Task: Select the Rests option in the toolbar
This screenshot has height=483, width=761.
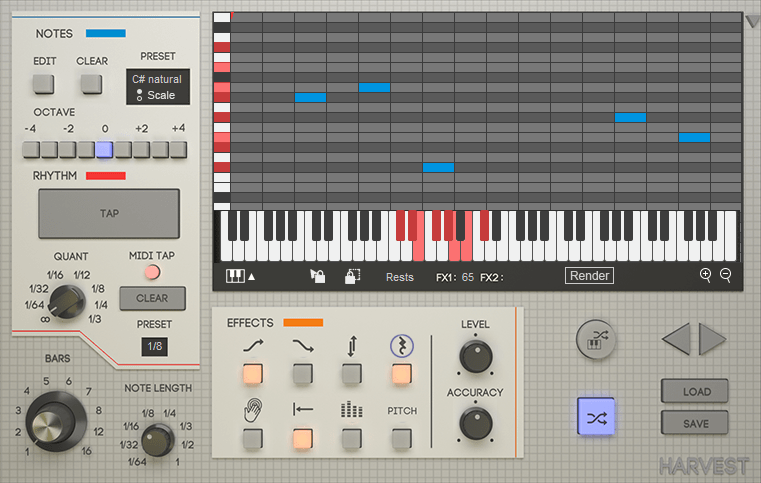Action: pyautogui.click(x=400, y=277)
